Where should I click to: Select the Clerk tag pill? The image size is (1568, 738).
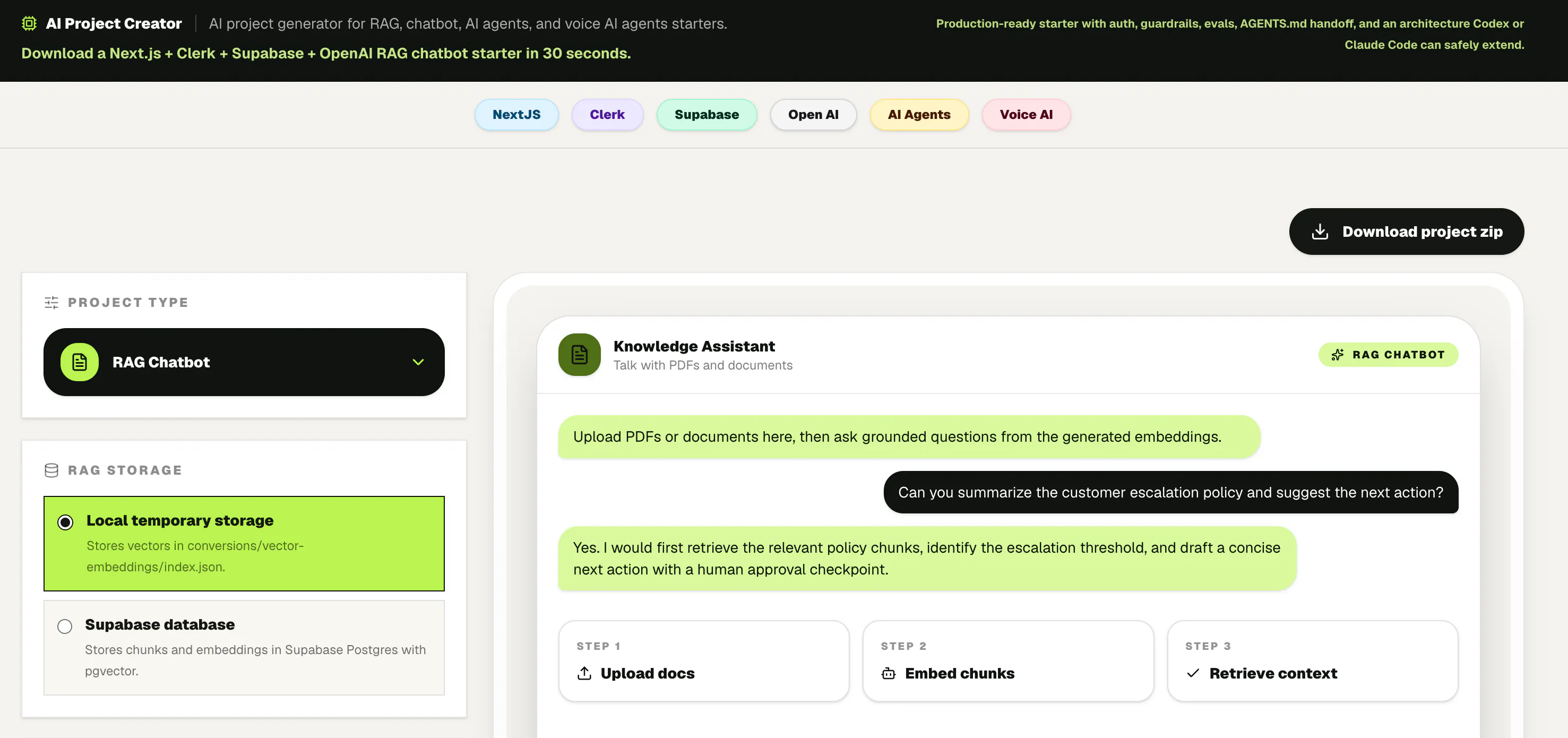pos(607,115)
